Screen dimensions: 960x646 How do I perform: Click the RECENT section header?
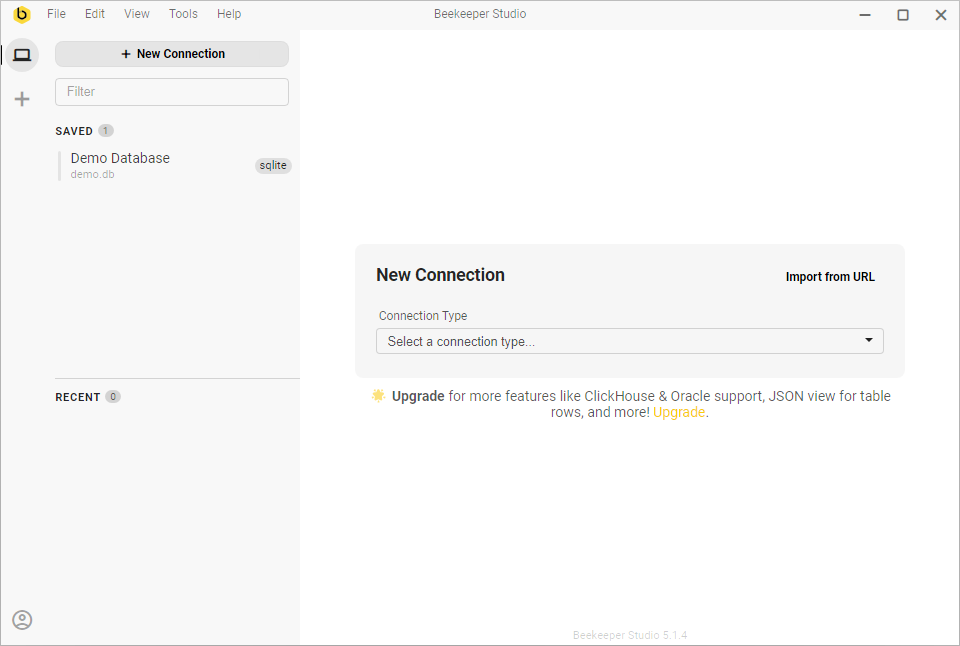point(78,397)
